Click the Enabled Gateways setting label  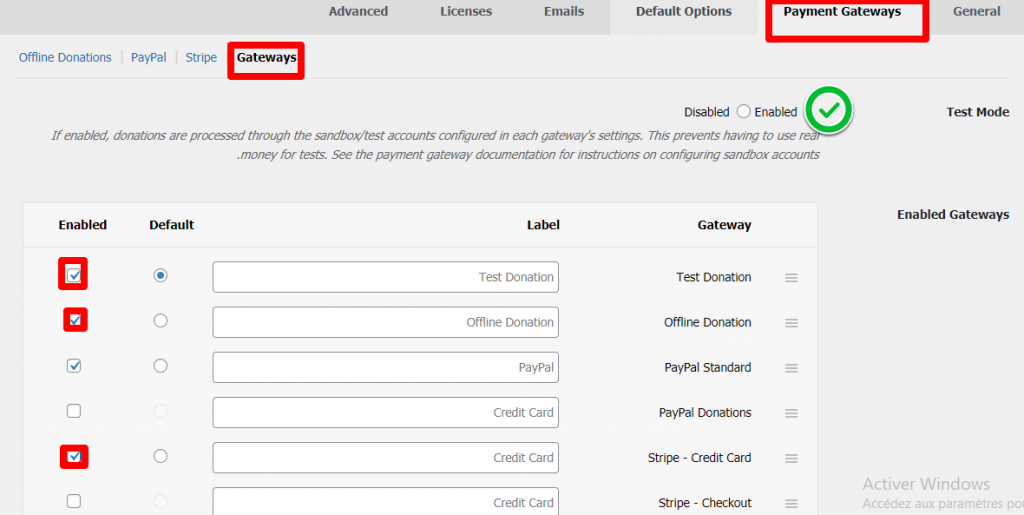953,214
